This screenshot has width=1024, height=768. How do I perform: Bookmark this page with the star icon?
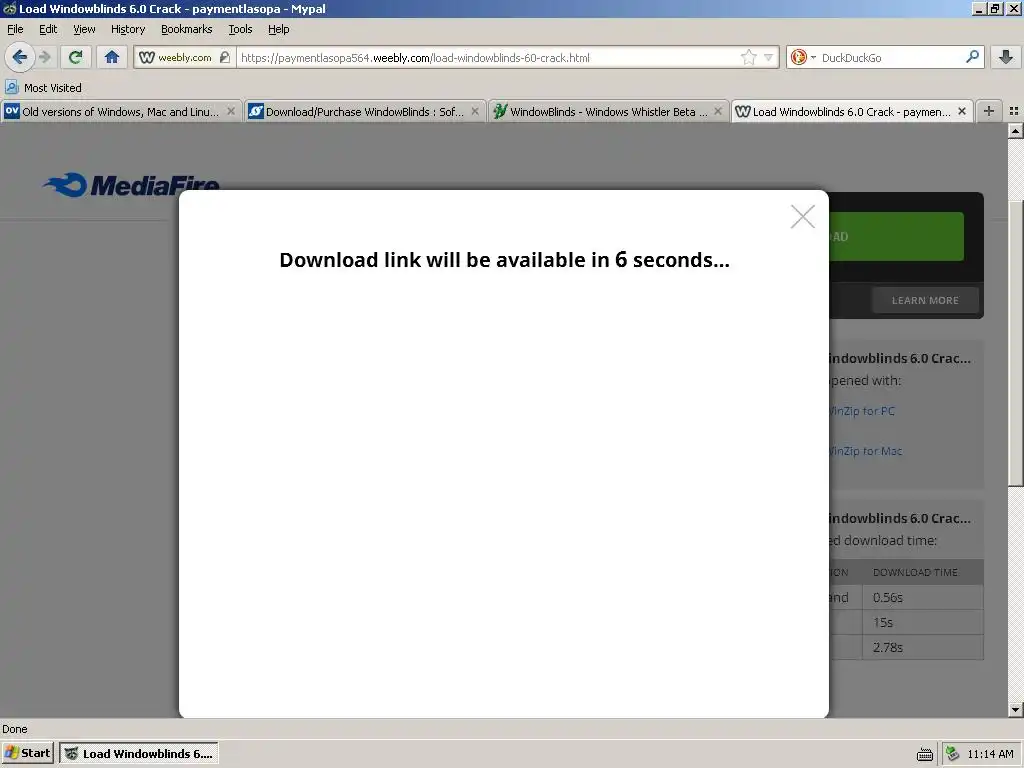coord(748,57)
